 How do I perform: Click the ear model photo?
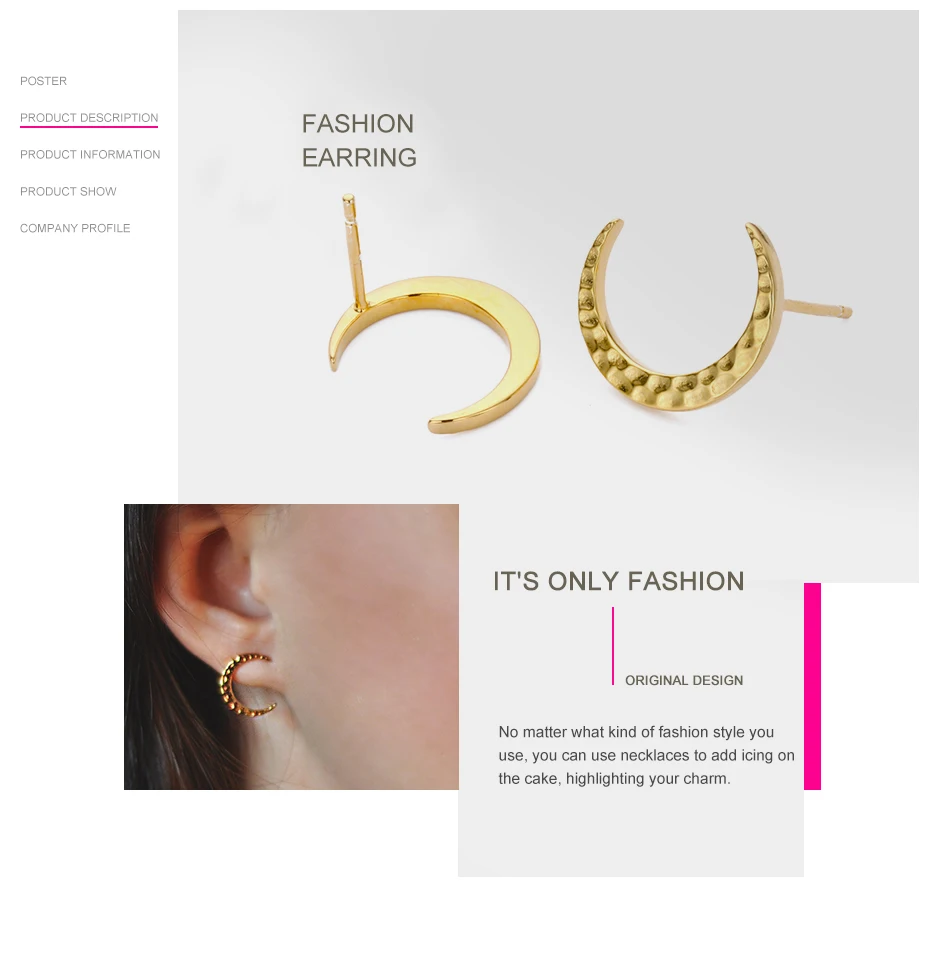pos(291,647)
